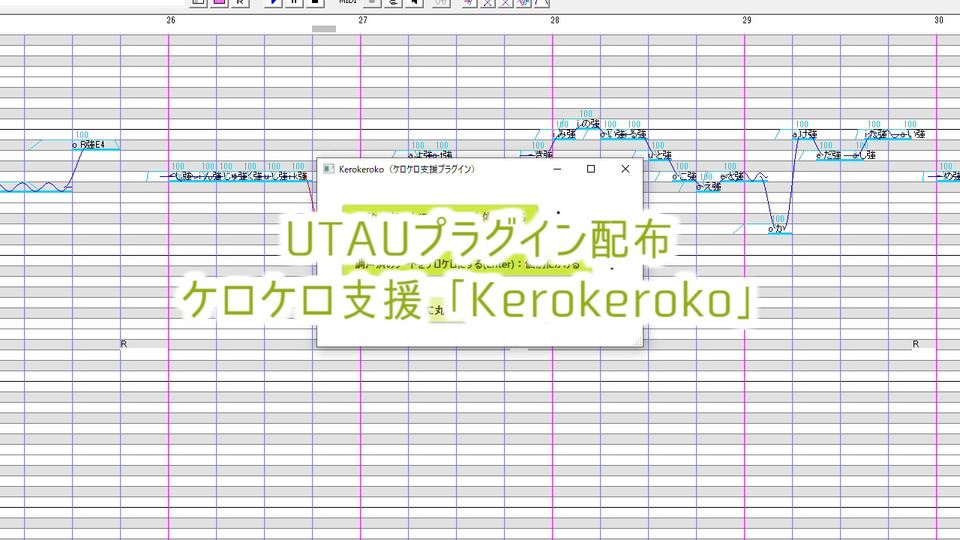Select the note labeled 'o R強E4'
960x540 pixels.
(x=96, y=145)
